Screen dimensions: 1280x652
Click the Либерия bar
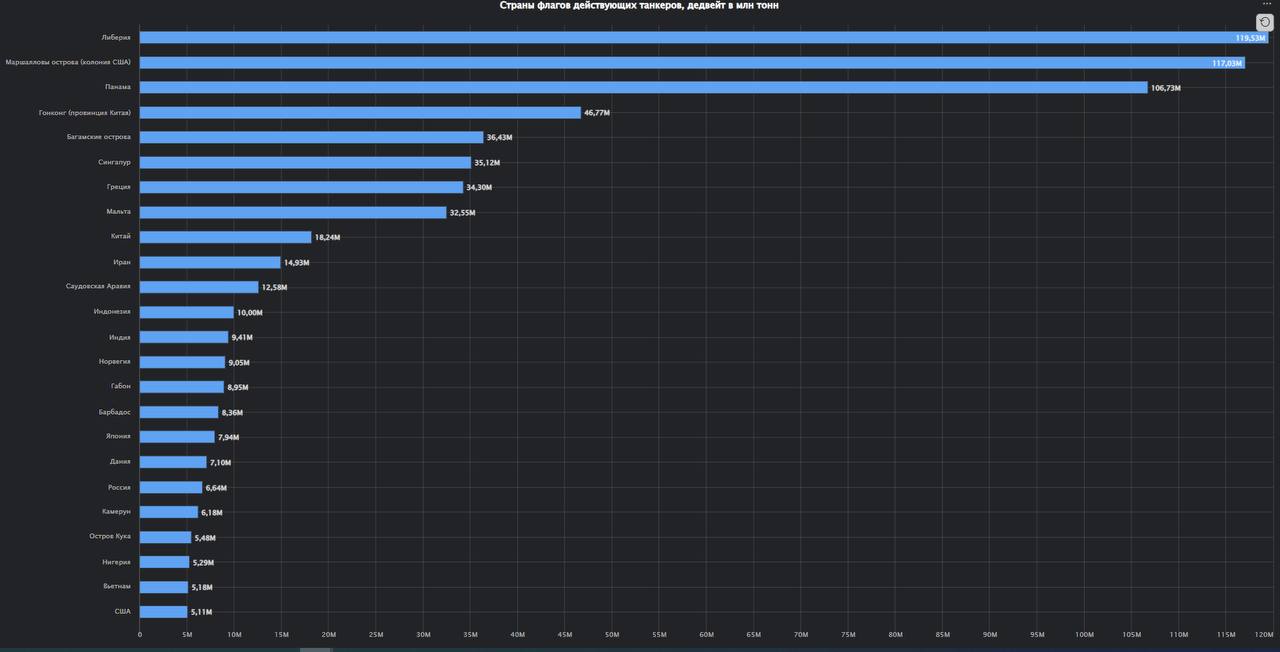click(700, 37)
